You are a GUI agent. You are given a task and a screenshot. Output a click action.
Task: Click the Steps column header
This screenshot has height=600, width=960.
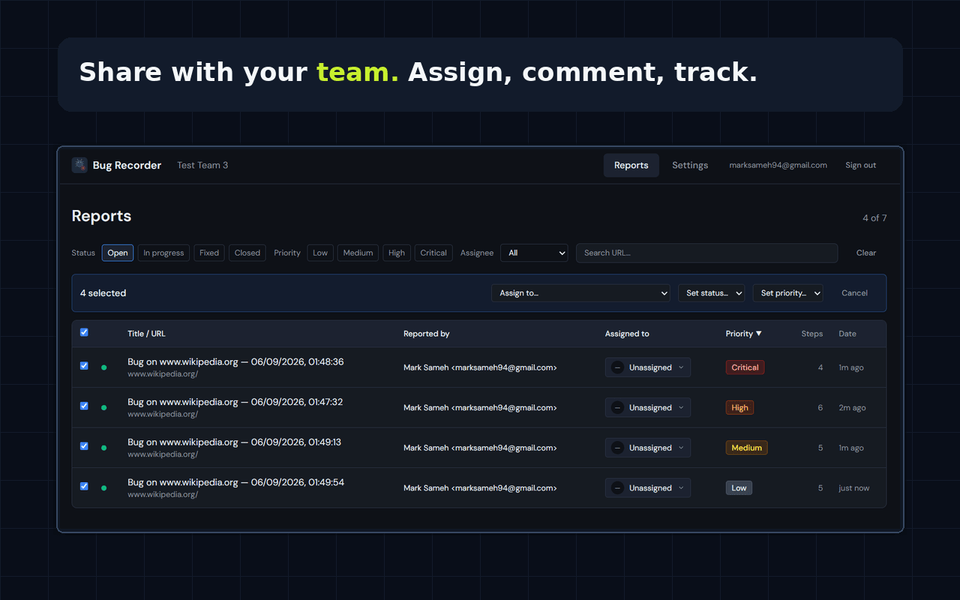812,334
